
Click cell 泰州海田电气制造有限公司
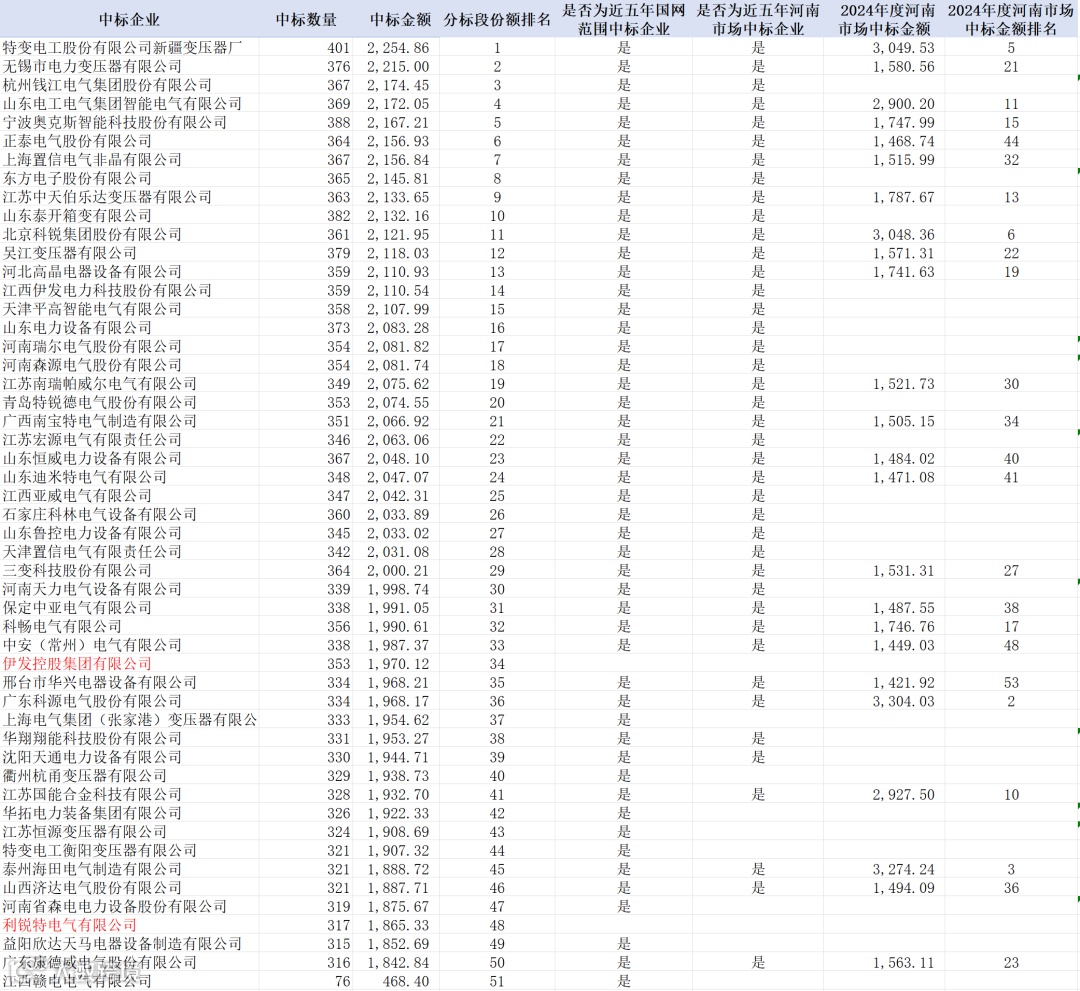pos(92,868)
